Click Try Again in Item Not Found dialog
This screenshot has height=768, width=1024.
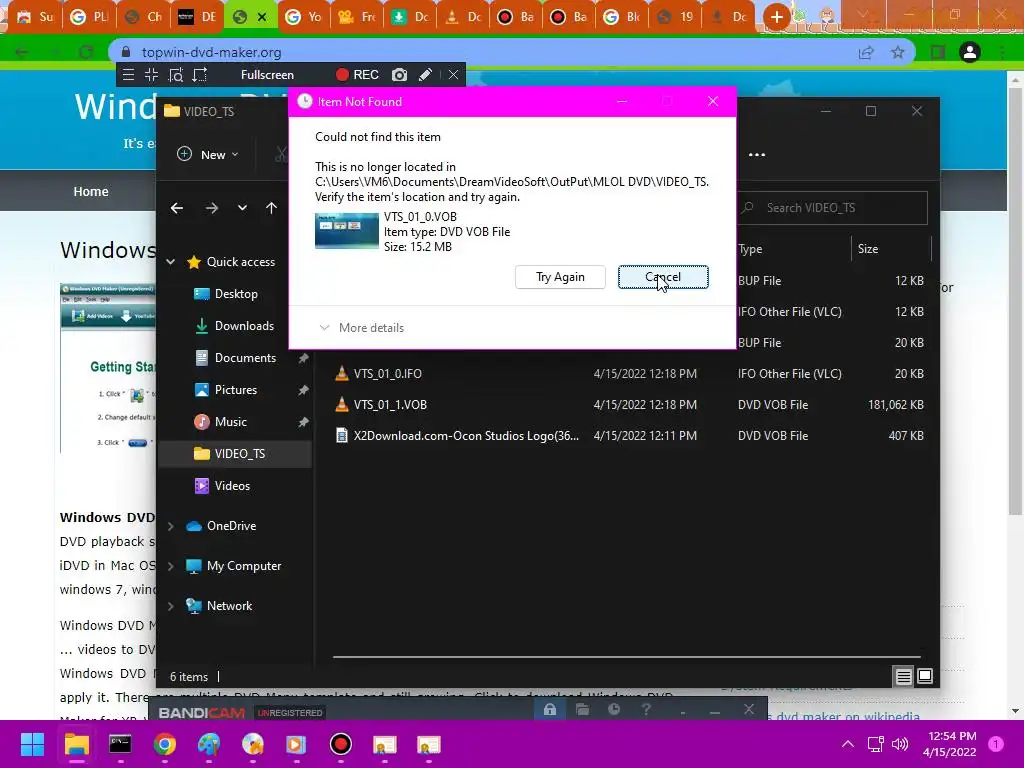click(x=560, y=277)
